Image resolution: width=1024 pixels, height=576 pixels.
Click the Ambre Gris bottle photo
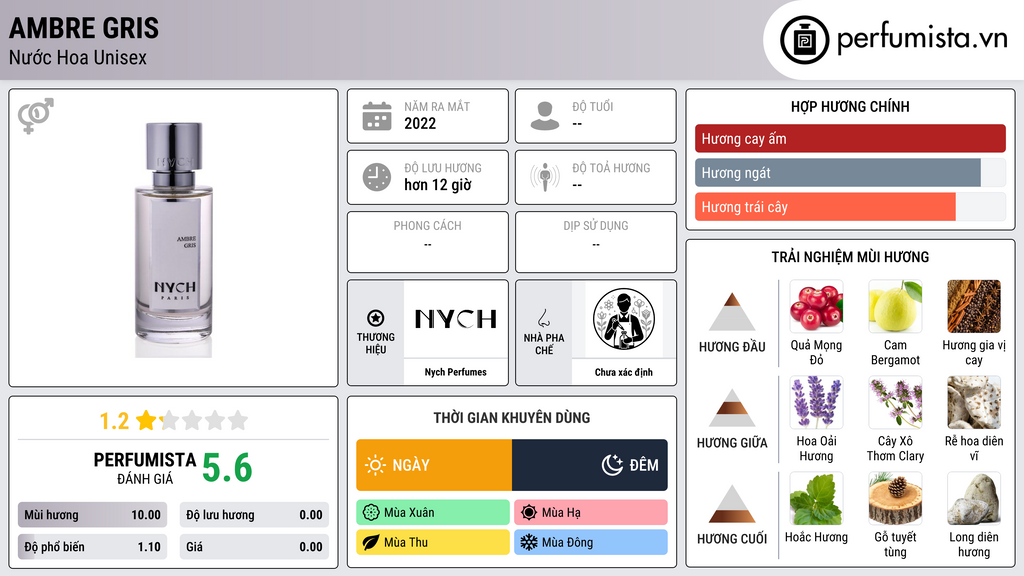coord(174,240)
